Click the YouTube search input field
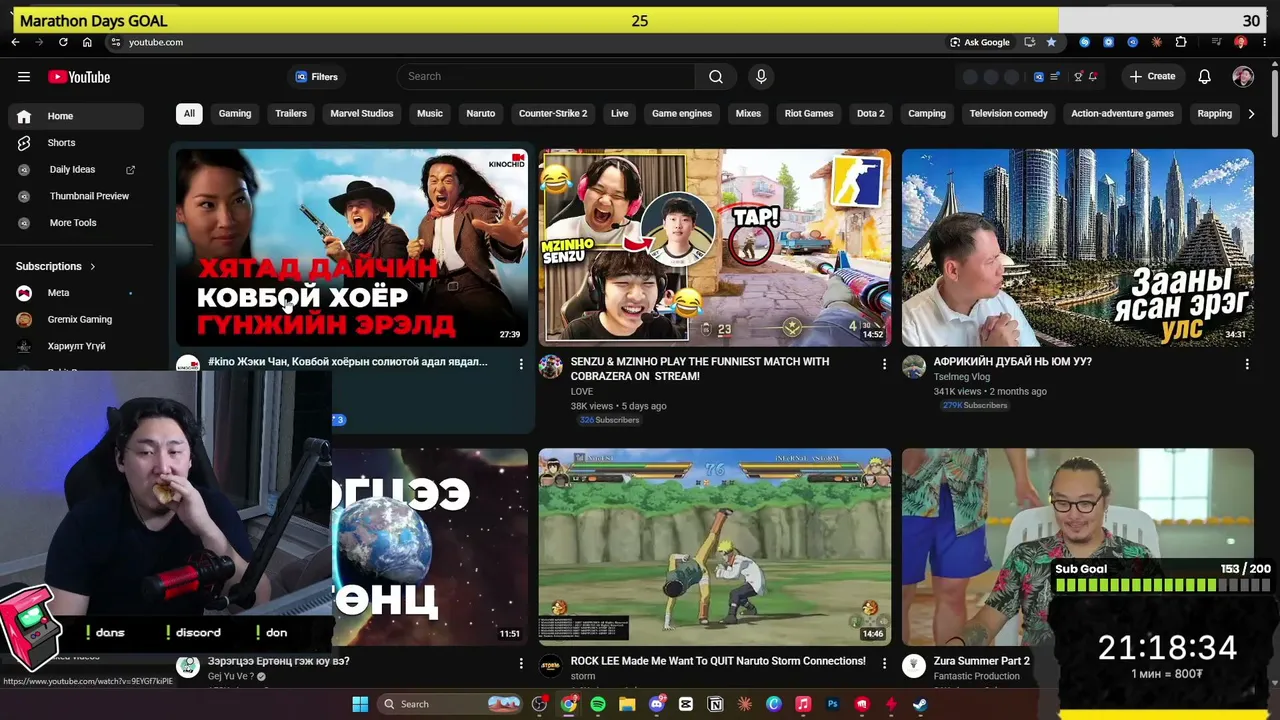 click(546, 77)
